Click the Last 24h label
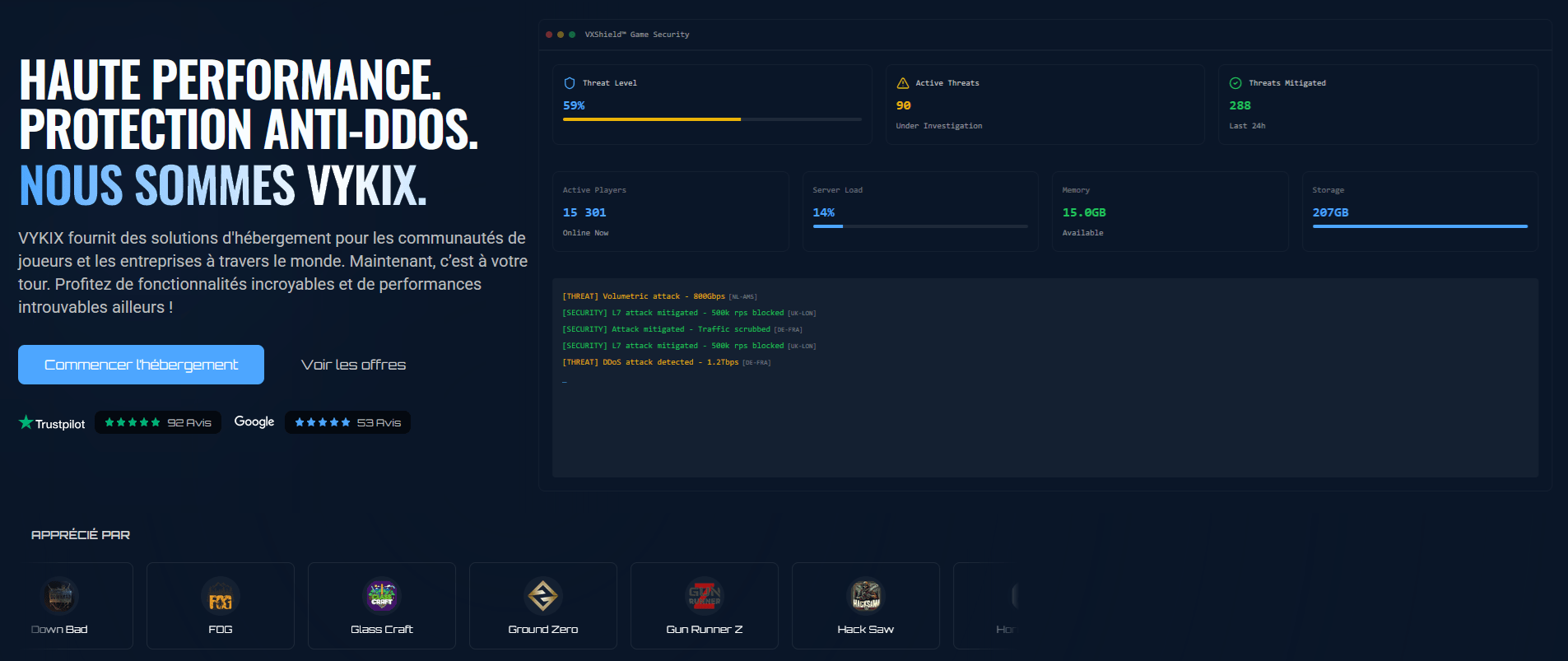The height and width of the screenshot is (661, 1568). [x=1247, y=126]
